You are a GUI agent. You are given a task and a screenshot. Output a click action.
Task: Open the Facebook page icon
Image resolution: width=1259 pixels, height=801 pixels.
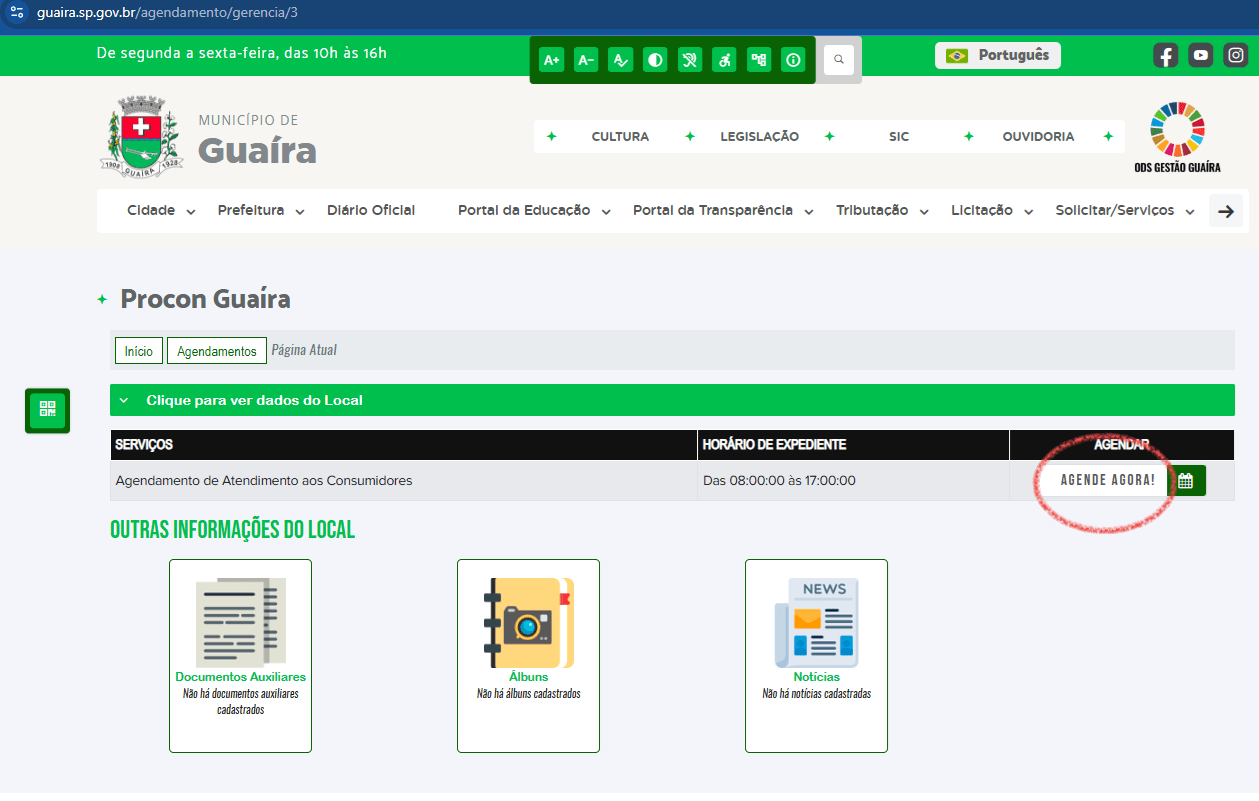1165,55
